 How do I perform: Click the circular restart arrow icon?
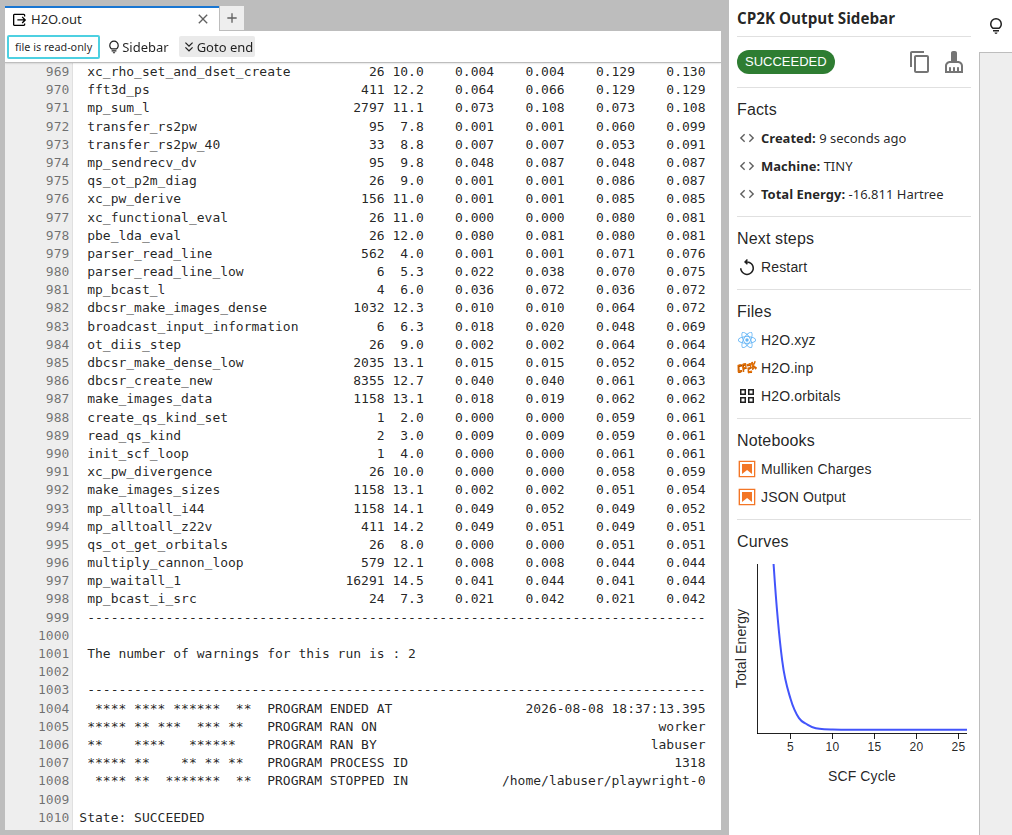(x=747, y=267)
